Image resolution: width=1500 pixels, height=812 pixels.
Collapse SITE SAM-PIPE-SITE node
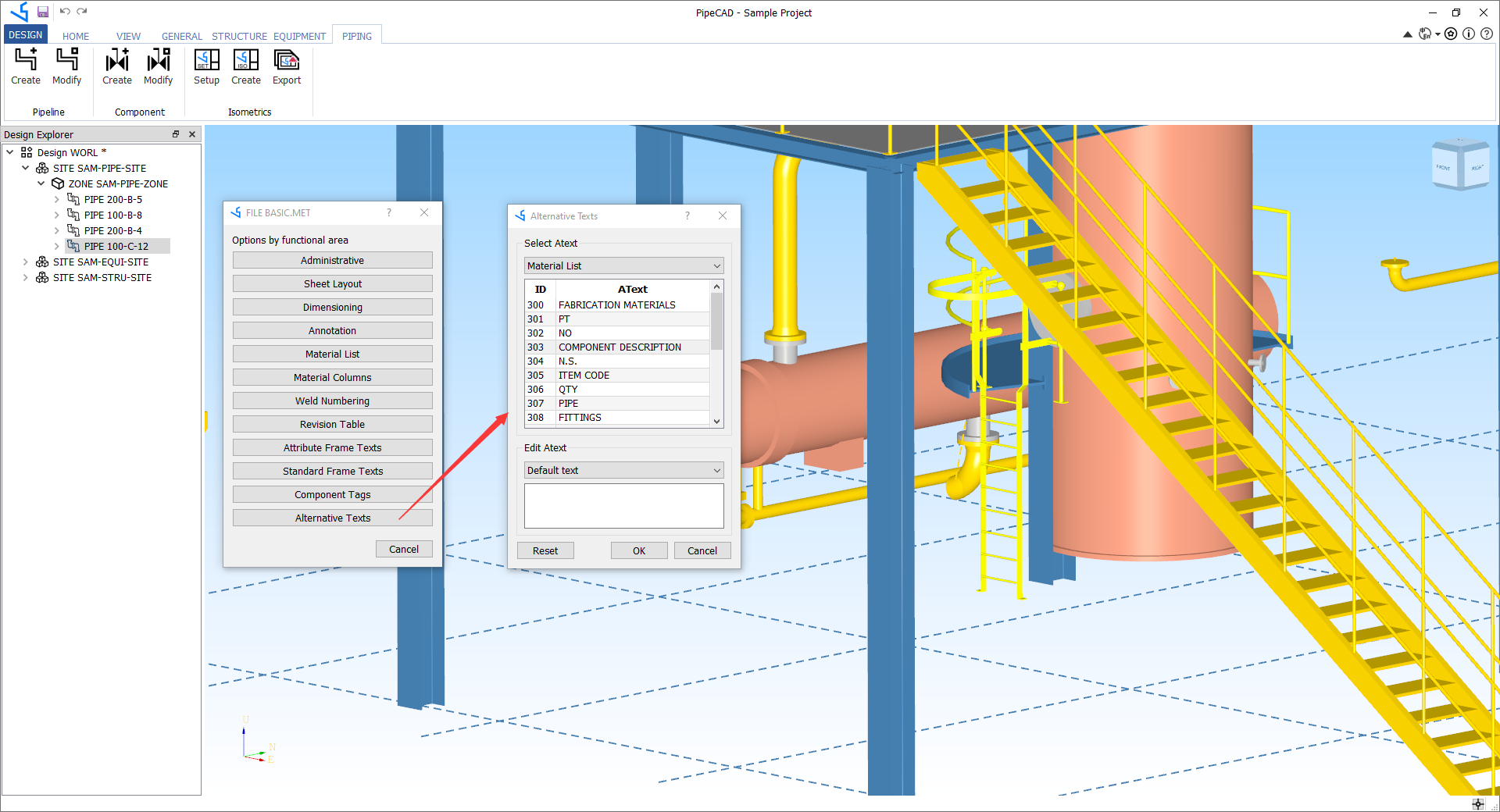tap(26, 168)
